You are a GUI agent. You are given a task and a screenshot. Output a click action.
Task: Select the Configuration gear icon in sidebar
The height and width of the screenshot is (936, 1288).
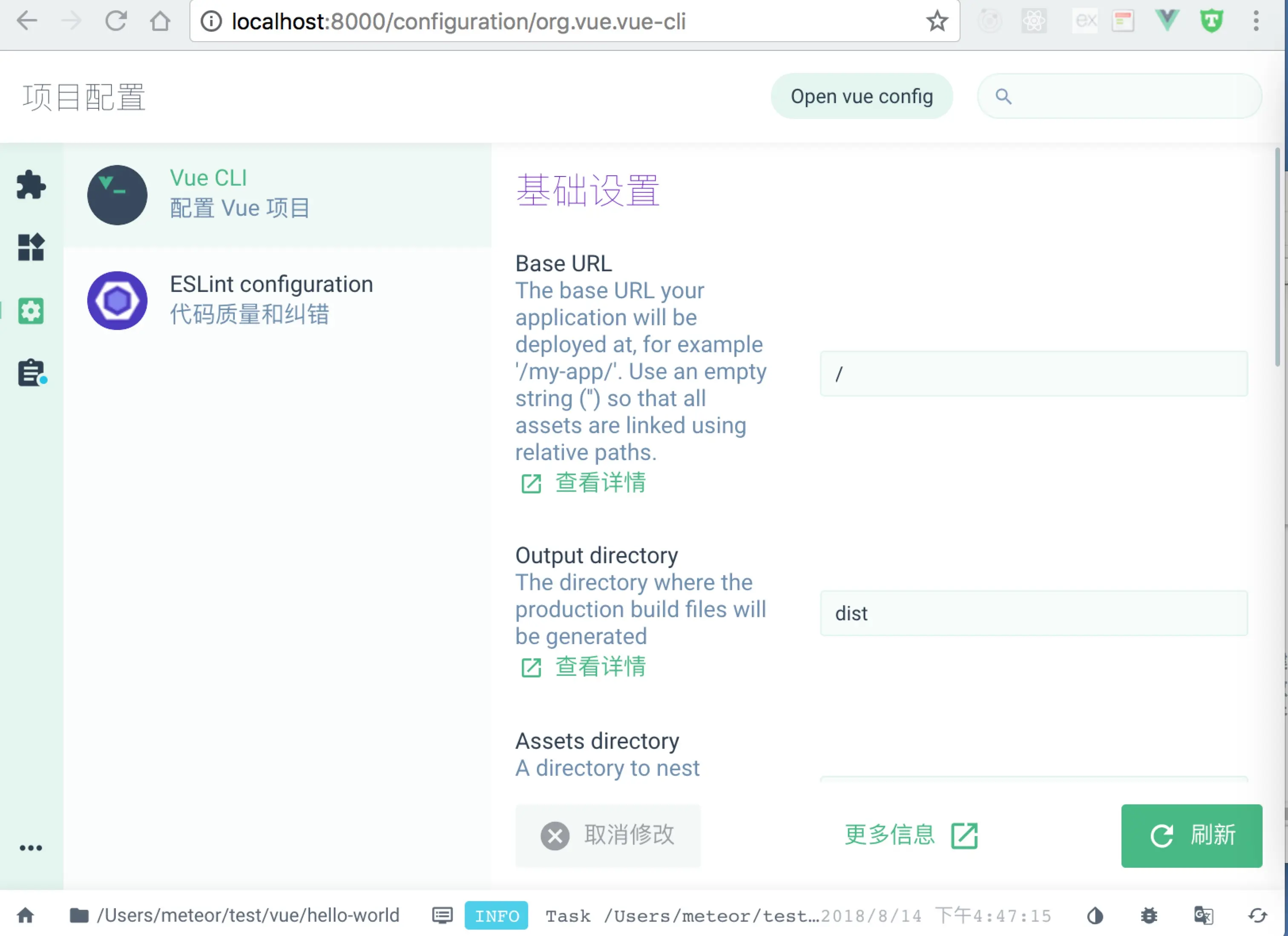click(31, 311)
